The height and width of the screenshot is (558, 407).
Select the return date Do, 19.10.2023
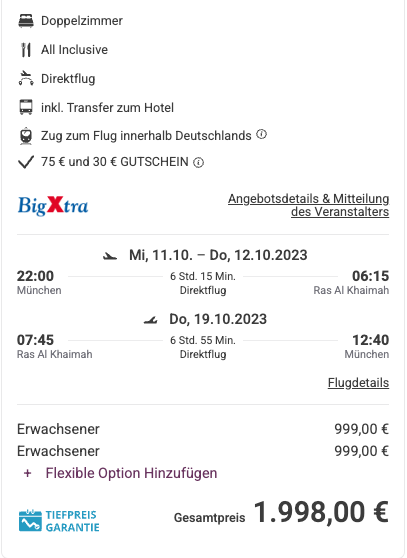tap(218, 319)
